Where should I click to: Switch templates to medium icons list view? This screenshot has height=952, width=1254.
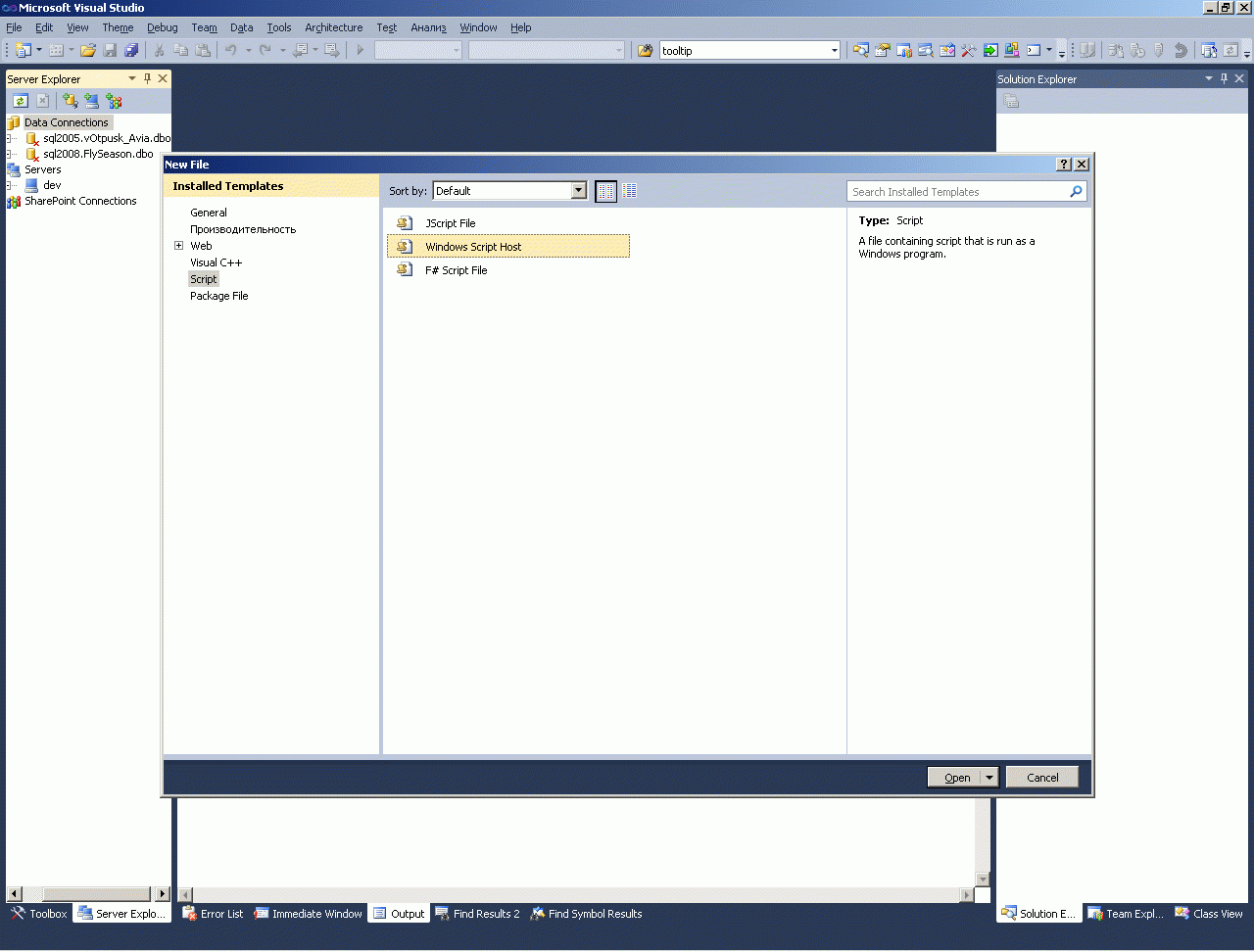tap(630, 191)
